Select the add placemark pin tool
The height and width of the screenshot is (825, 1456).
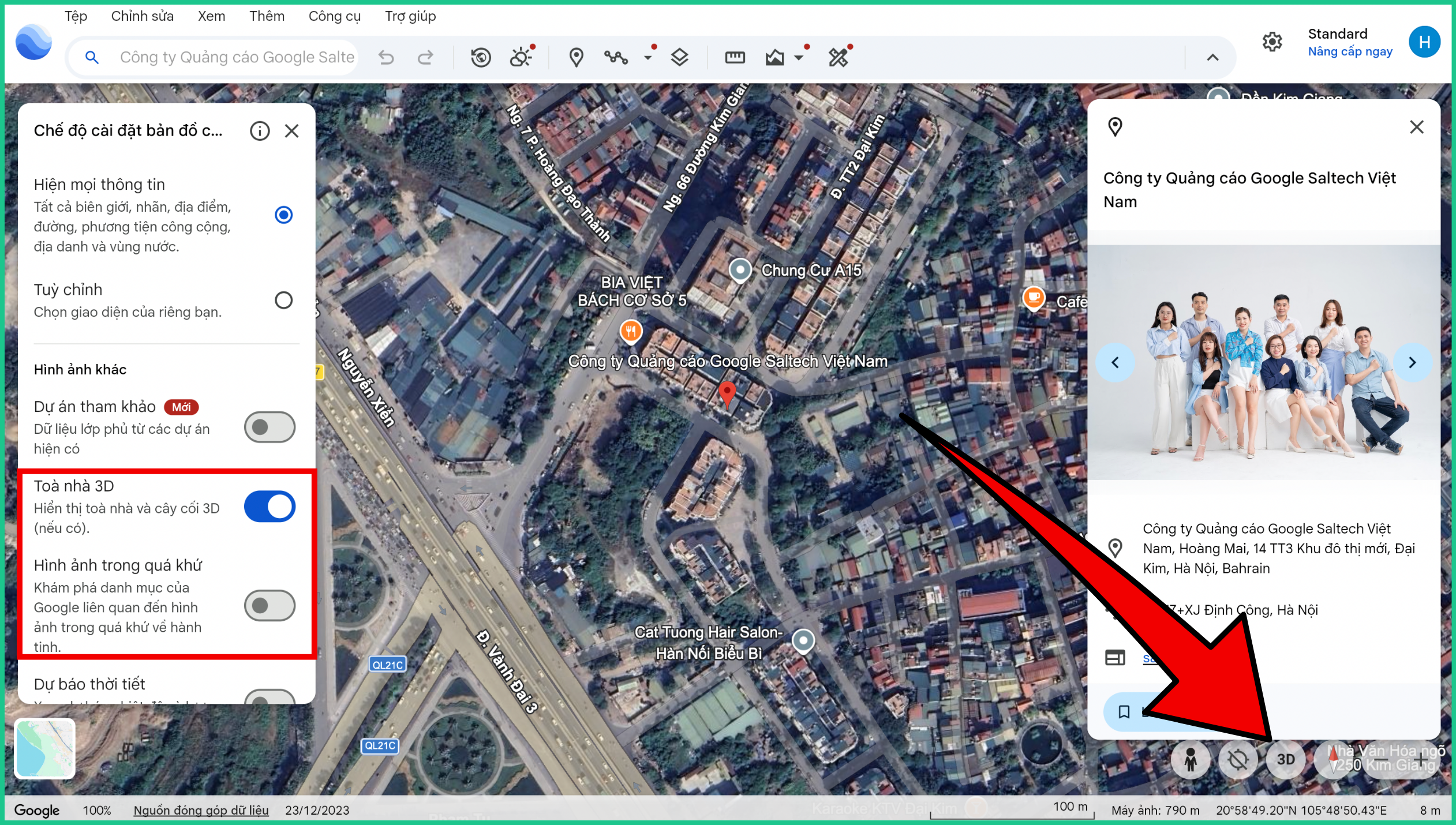click(x=576, y=57)
